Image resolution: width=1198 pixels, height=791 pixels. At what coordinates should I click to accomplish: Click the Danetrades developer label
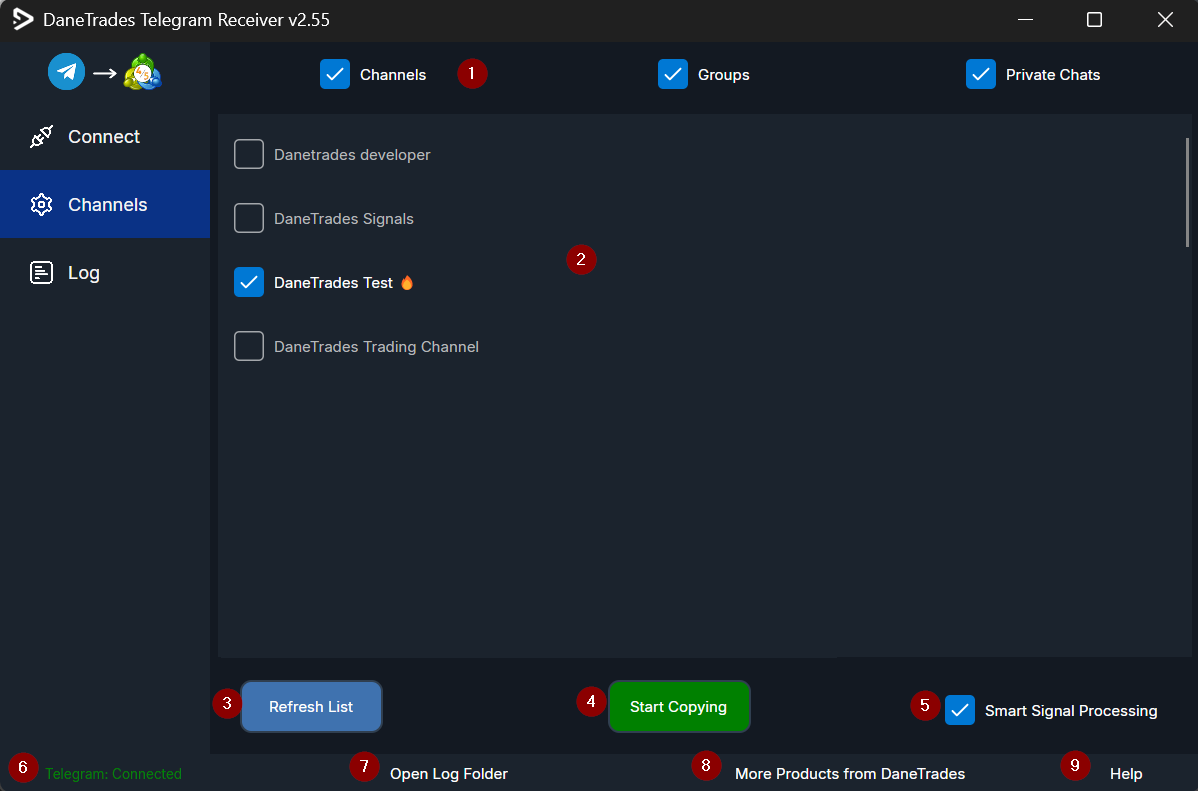click(x=352, y=155)
